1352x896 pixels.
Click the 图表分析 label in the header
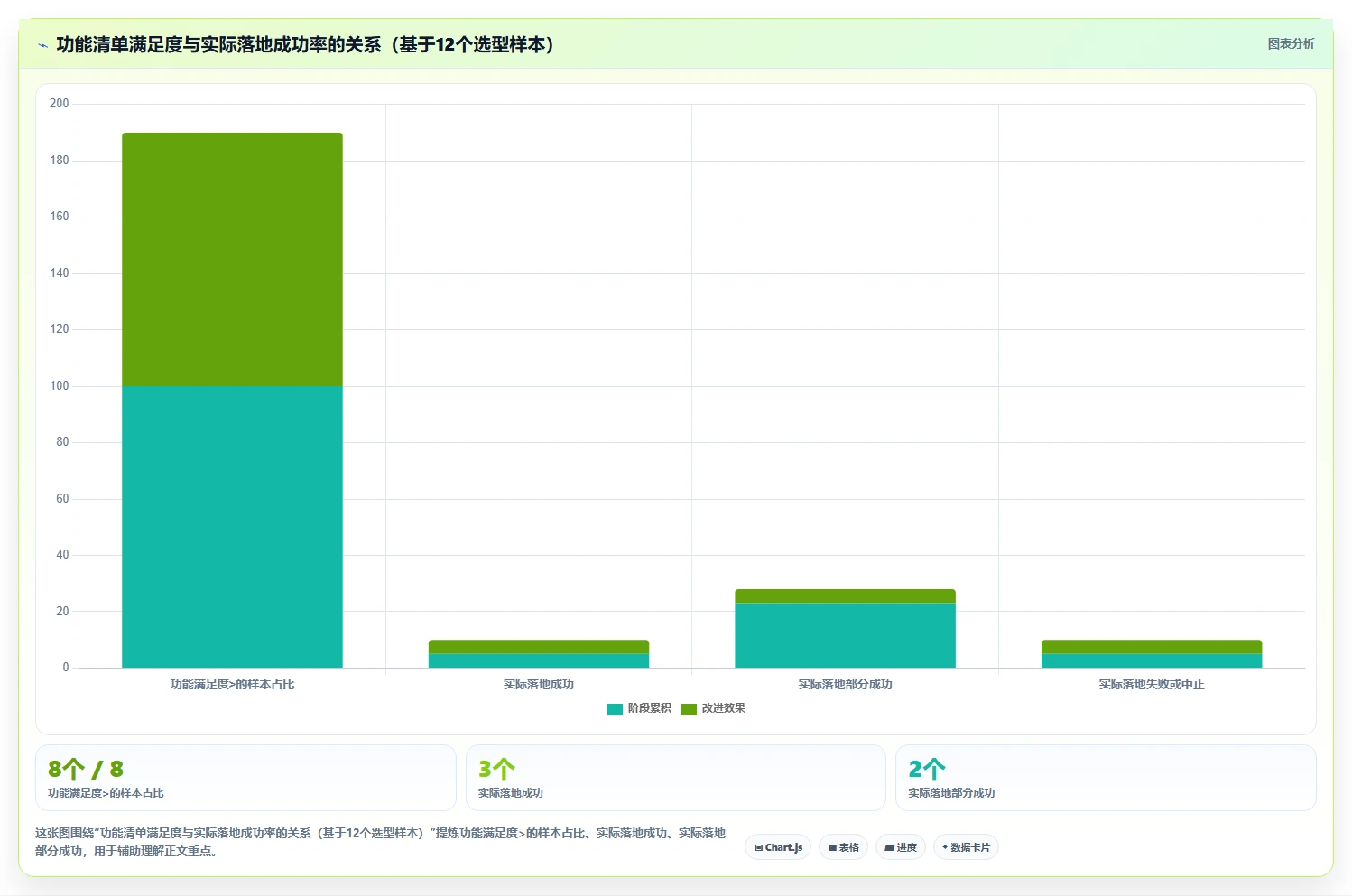pos(1291,43)
